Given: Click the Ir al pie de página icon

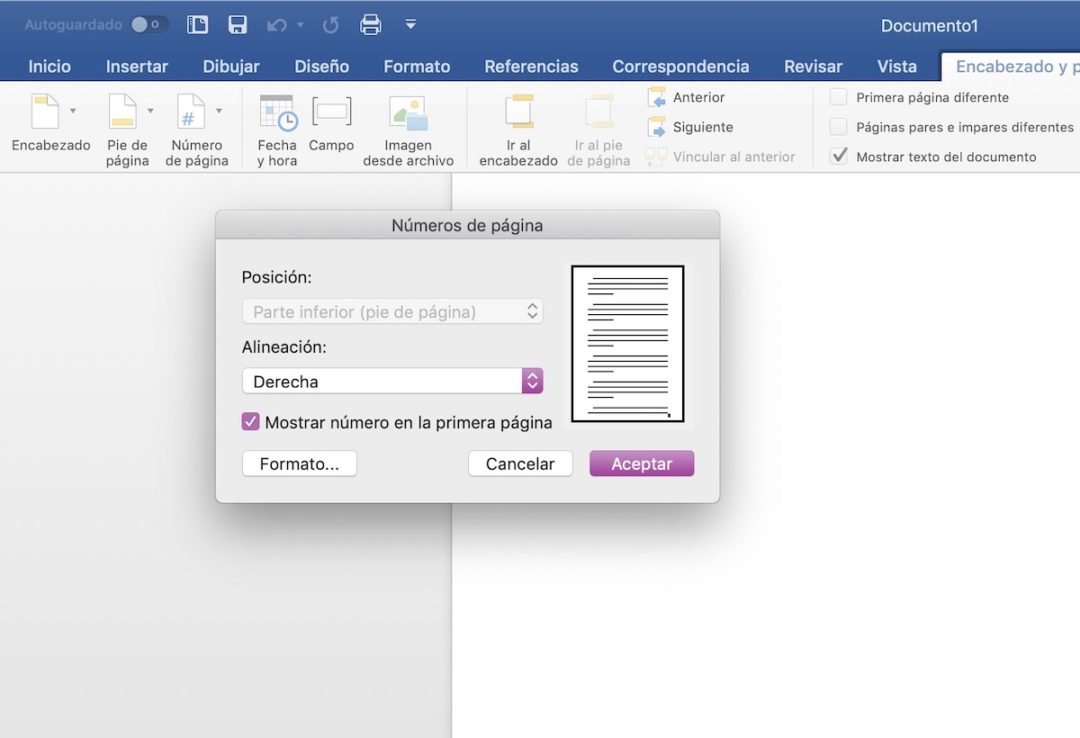Looking at the screenshot, I should (x=599, y=111).
